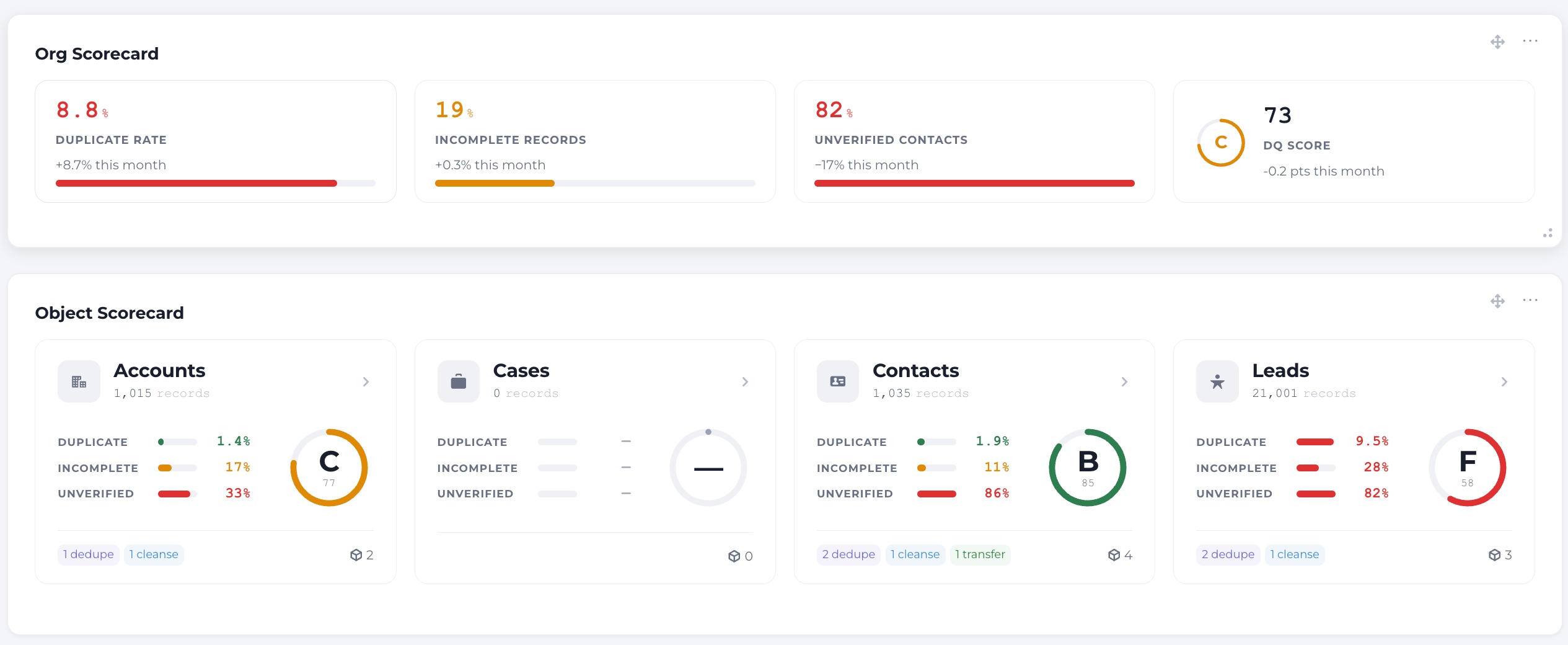Click the '1 cleanse' tag on Accounts
Viewport: 1568px width, 645px height.
[154, 554]
